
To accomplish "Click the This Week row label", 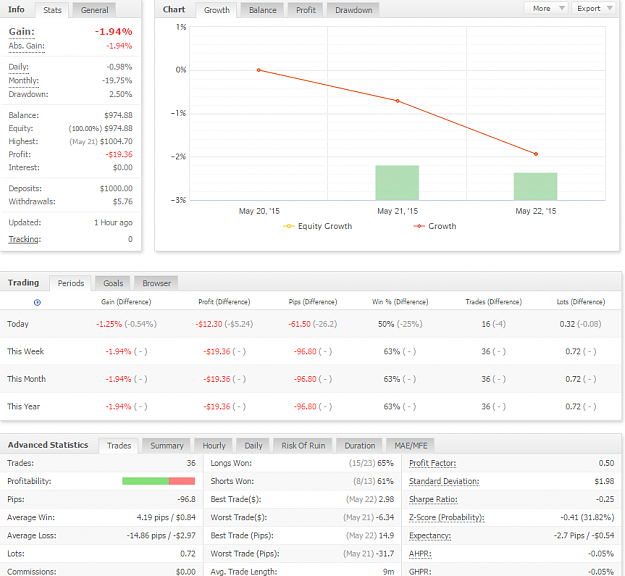I will pos(26,352).
